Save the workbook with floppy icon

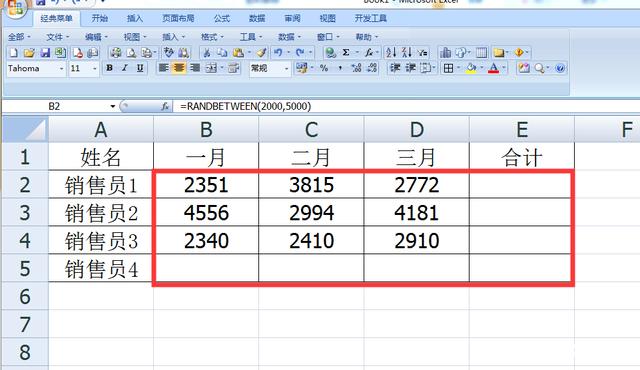[45, 53]
